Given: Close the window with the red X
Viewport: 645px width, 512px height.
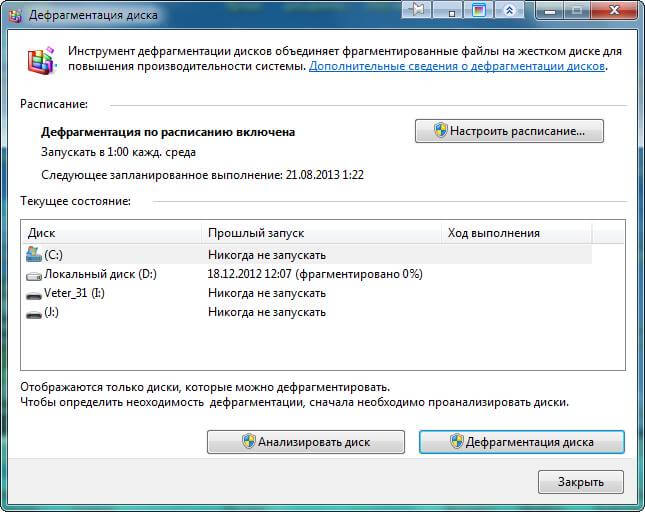Looking at the screenshot, I should [x=615, y=10].
